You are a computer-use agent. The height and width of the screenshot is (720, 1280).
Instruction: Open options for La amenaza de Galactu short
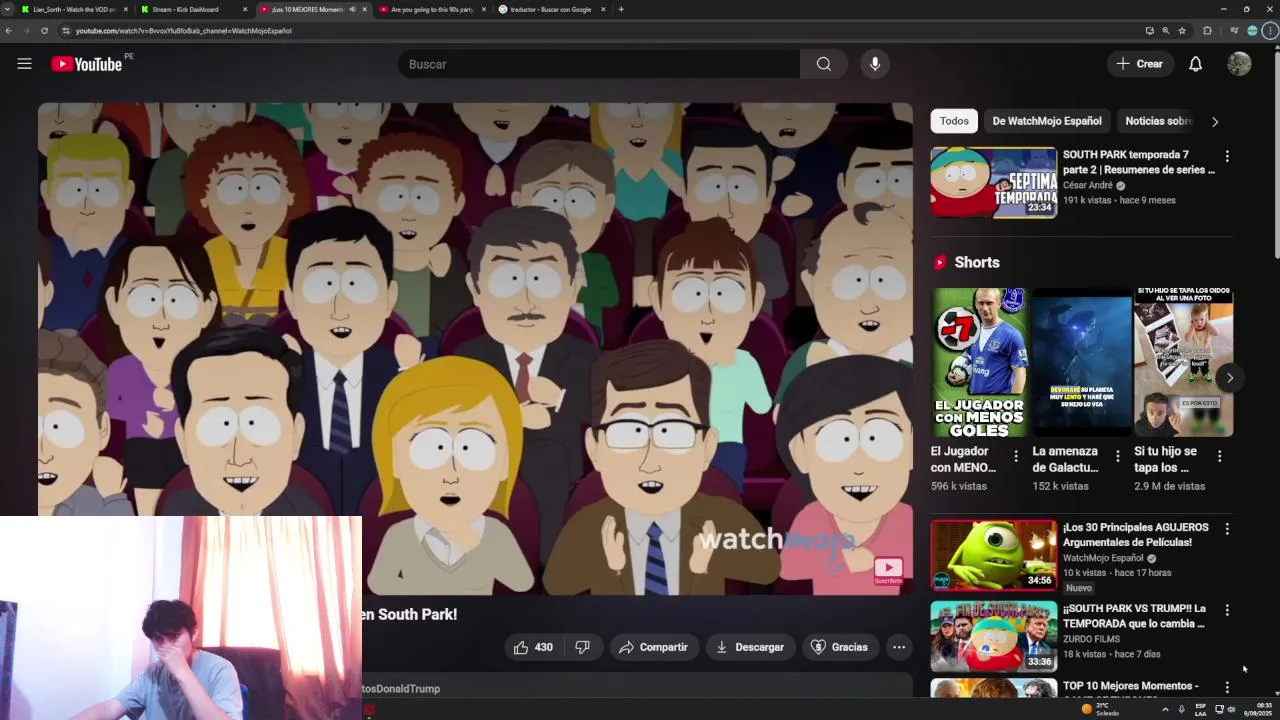pyautogui.click(x=1118, y=456)
